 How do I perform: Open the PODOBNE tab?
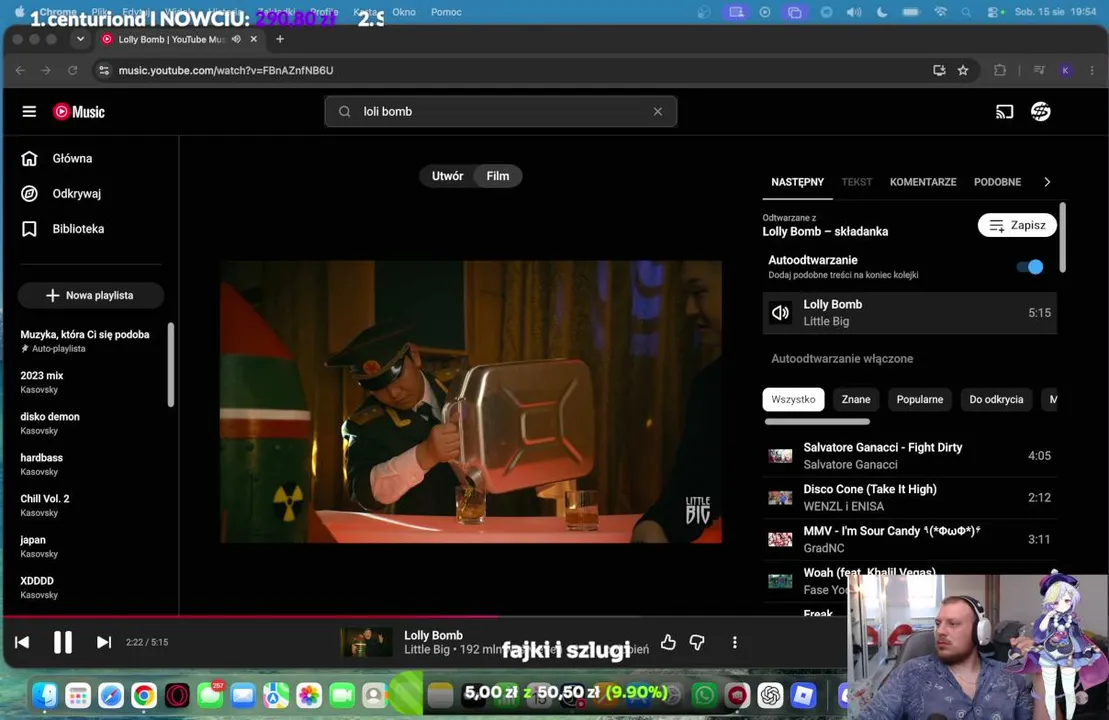997,182
